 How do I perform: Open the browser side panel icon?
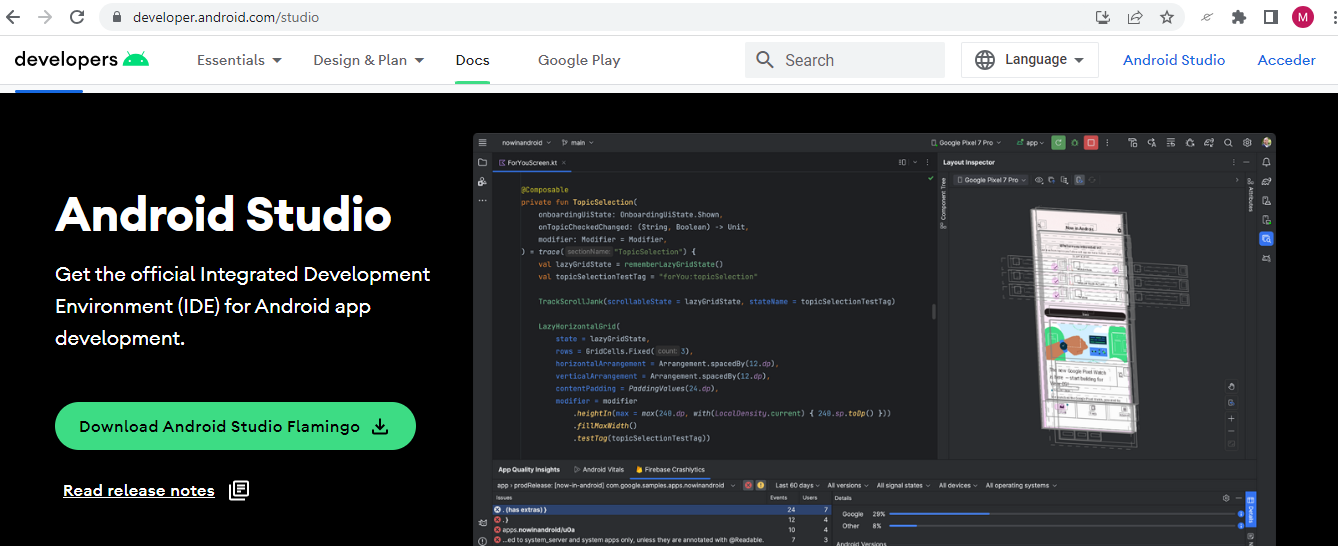(x=1271, y=17)
